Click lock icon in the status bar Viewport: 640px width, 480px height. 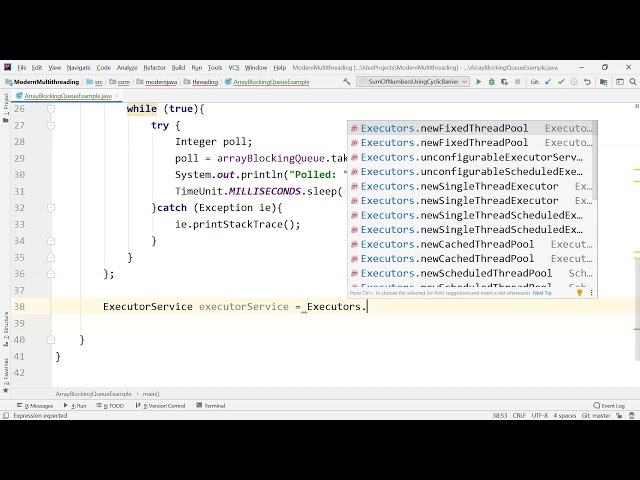pyautogui.click(x=620, y=416)
